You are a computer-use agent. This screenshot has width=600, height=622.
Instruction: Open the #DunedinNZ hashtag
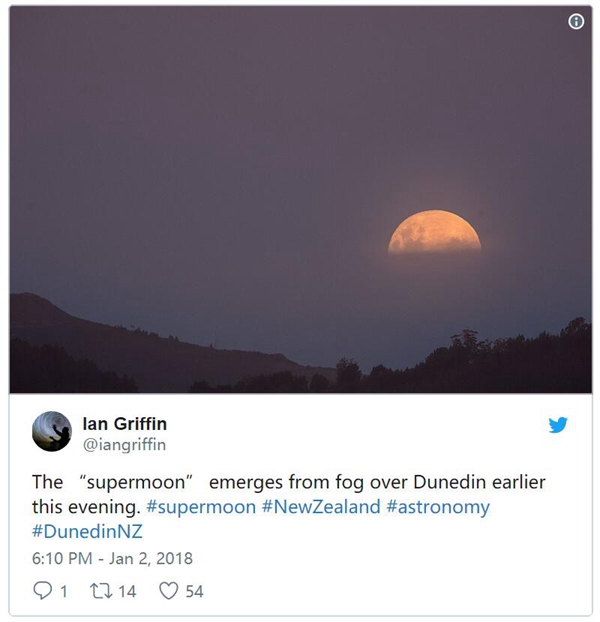(87, 532)
